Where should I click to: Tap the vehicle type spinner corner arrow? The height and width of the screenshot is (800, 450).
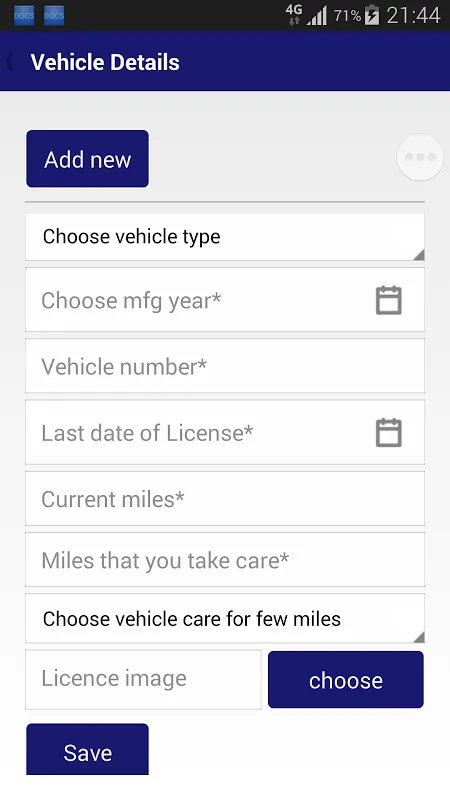[x=419, y=255]
